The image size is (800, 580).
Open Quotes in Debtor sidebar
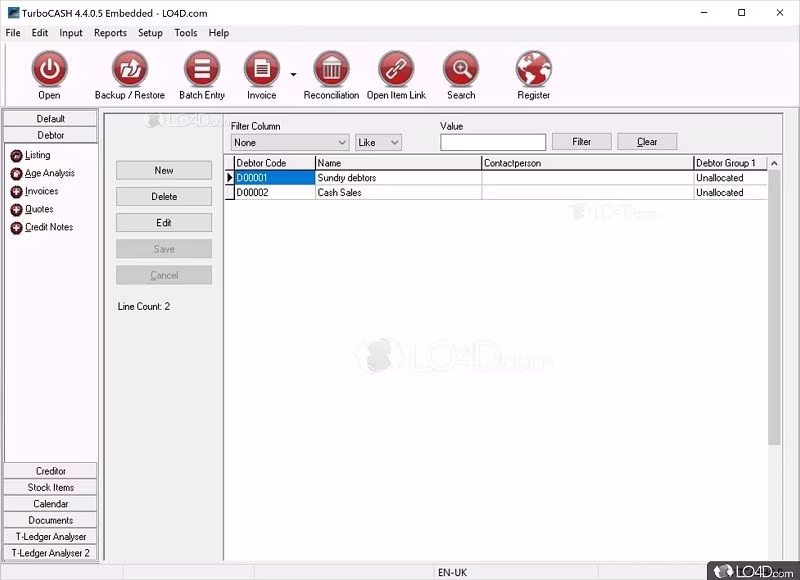(x=32, y=209)
